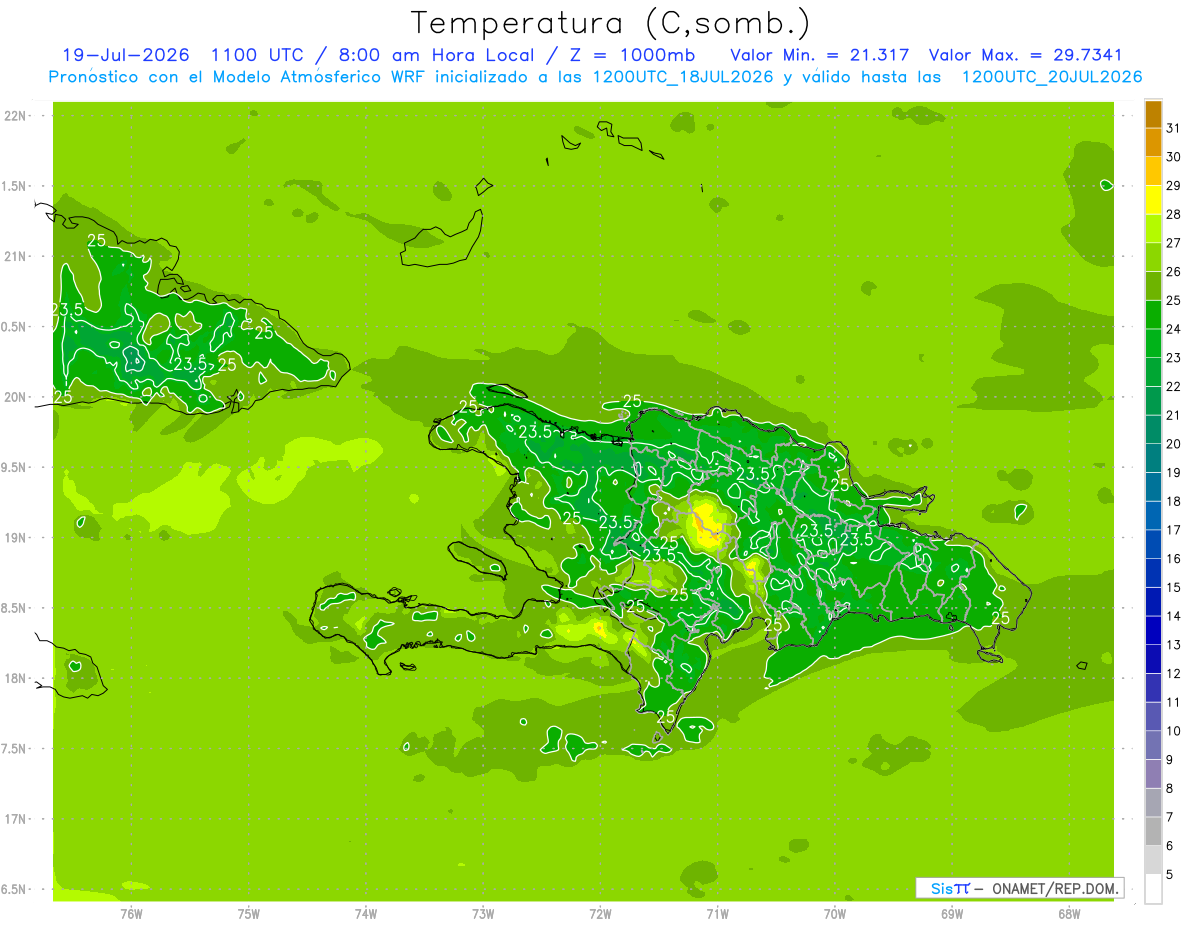Open the SisPI – ONAMET/REP.DOM. label

pyautogui.click(x=1019, y=888)
